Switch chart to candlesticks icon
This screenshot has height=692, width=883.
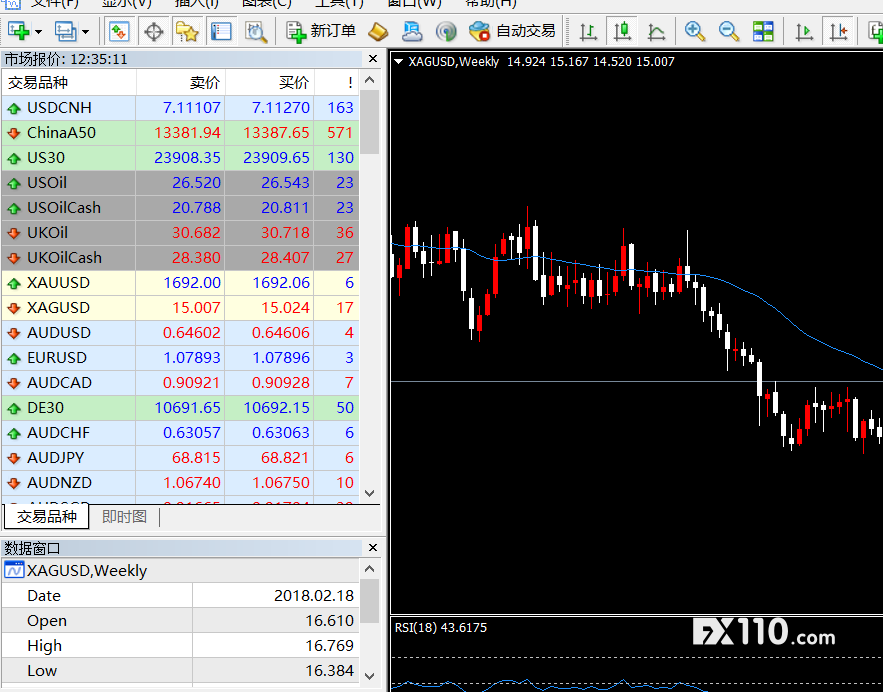point(622,32)
